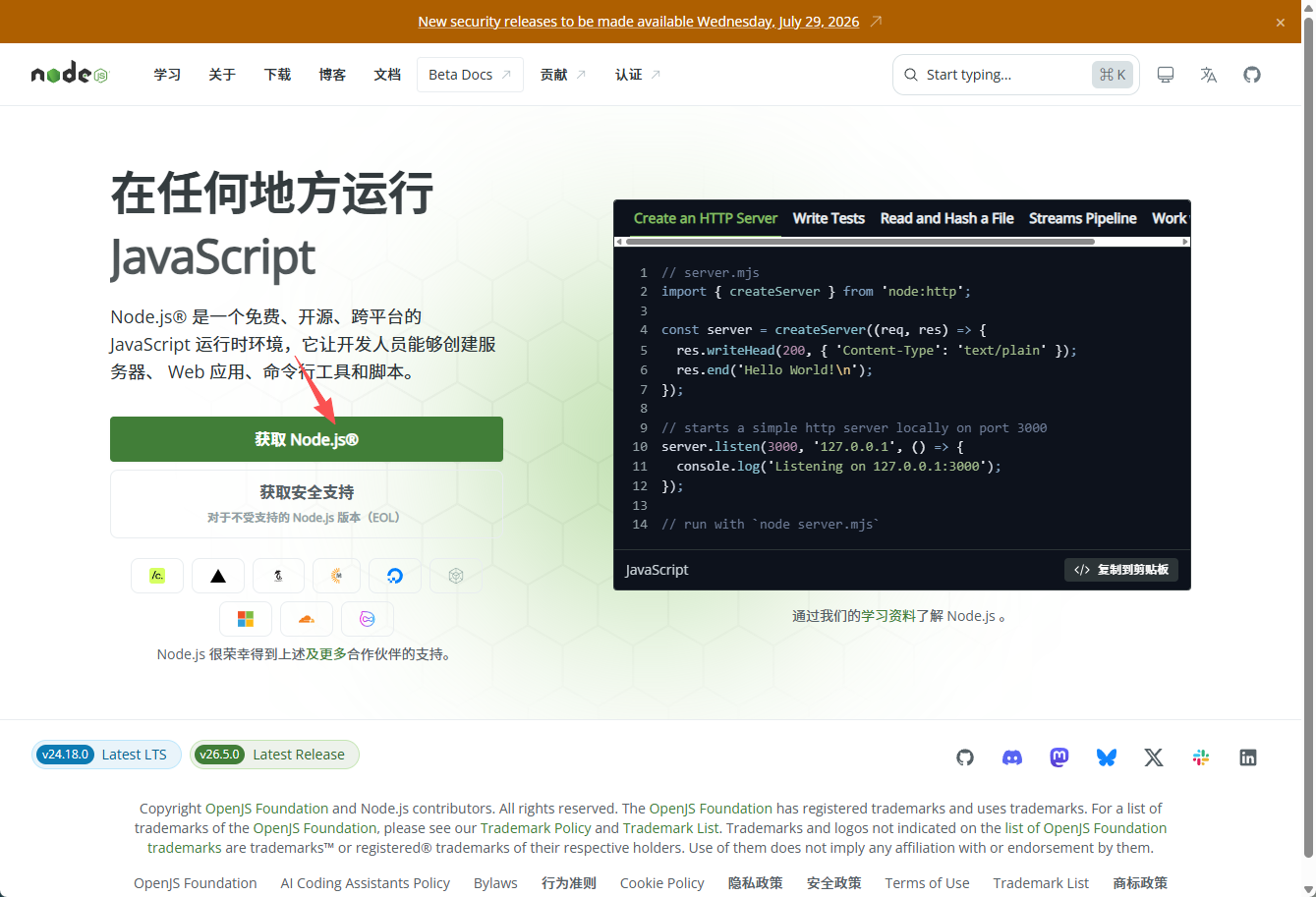Open the footer Mastodon icon
Viewport: 1316px width, 897px height.
tap(1059, 757)
